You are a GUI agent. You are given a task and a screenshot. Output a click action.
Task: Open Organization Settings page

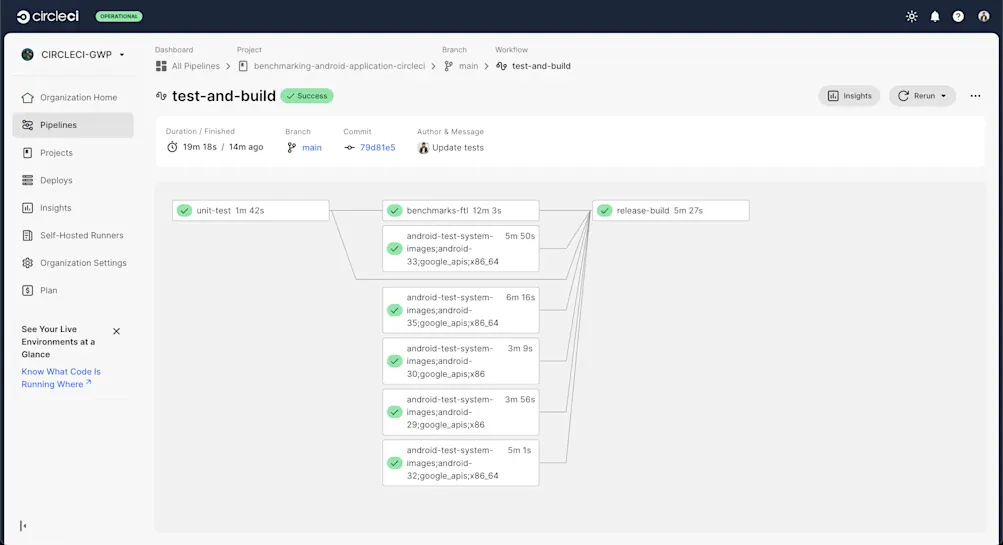click(x=73, y=263)
